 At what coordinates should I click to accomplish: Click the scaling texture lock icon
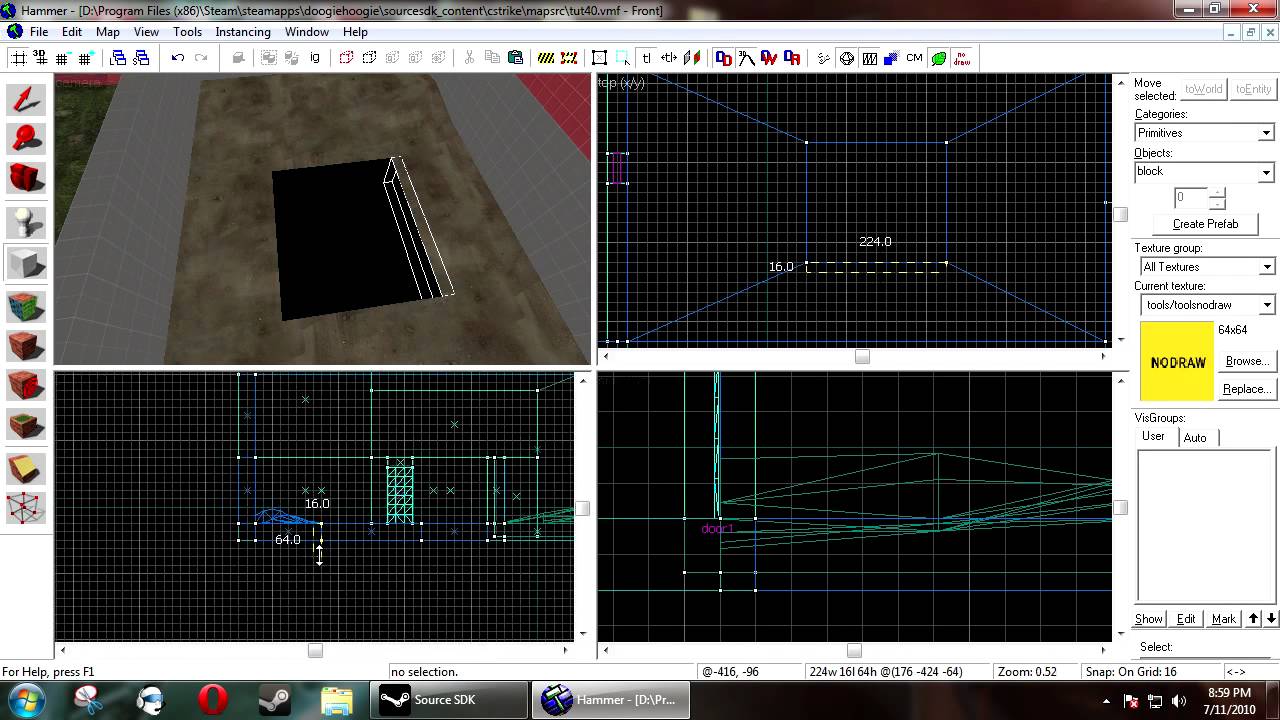click(x=669, y=58)
